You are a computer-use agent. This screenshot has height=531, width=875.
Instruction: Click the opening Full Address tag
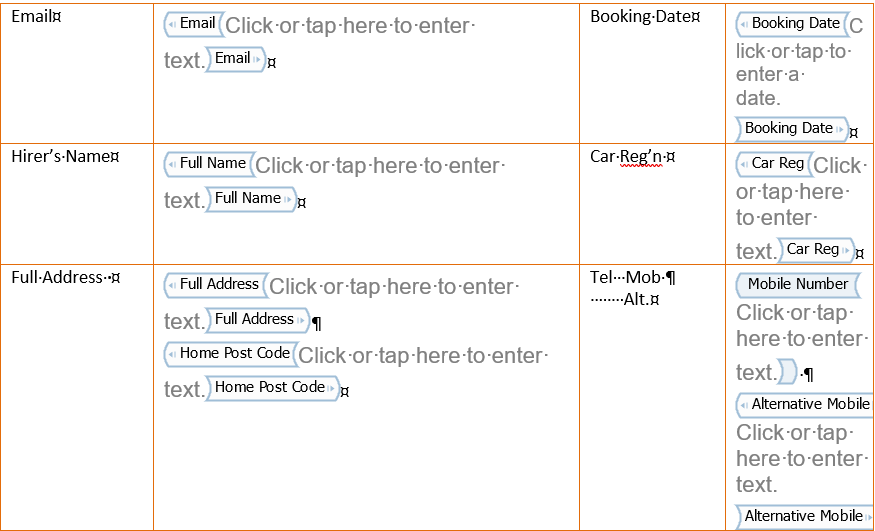coord(216,285)
